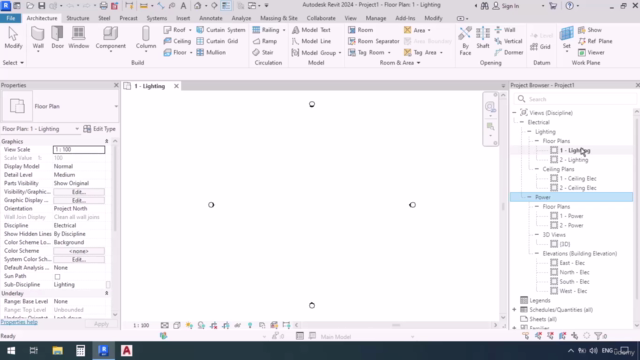
Task: Select the Door tool
Action: click(x=58, y=38)
